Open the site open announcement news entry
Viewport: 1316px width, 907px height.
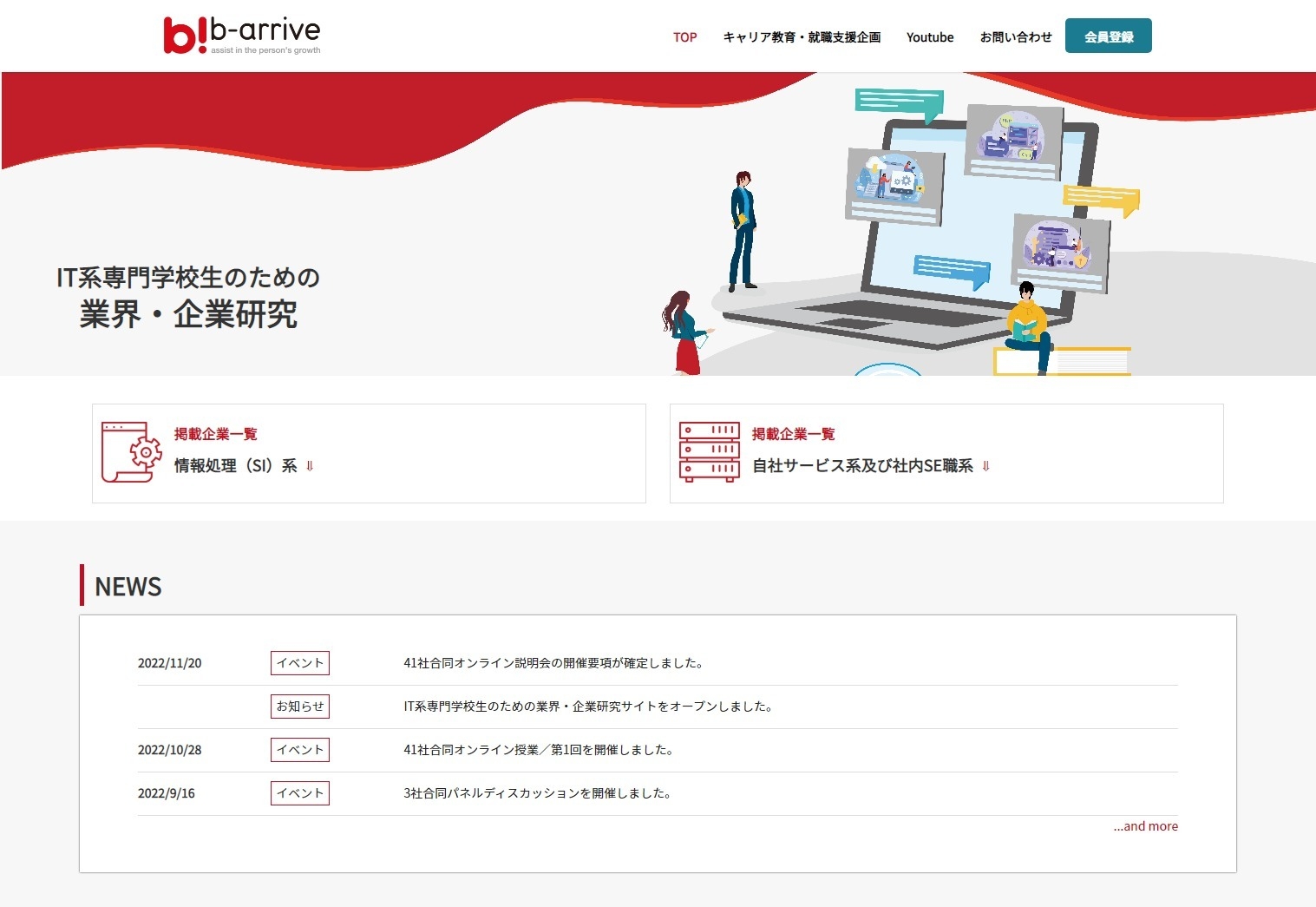pyautogui.click(x=587, y=707)
